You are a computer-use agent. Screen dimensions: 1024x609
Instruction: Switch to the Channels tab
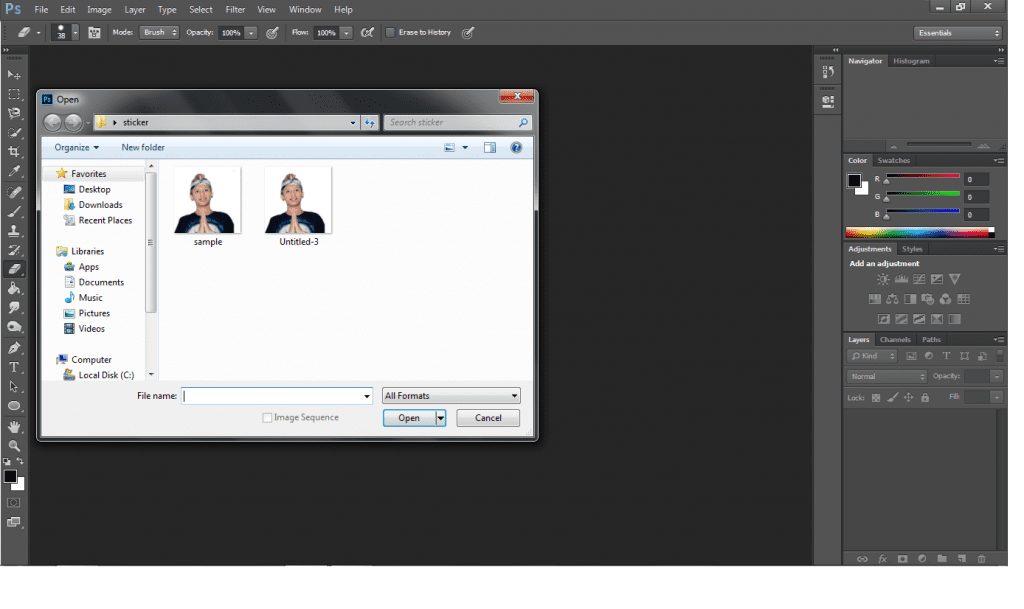tap(895, 340)
